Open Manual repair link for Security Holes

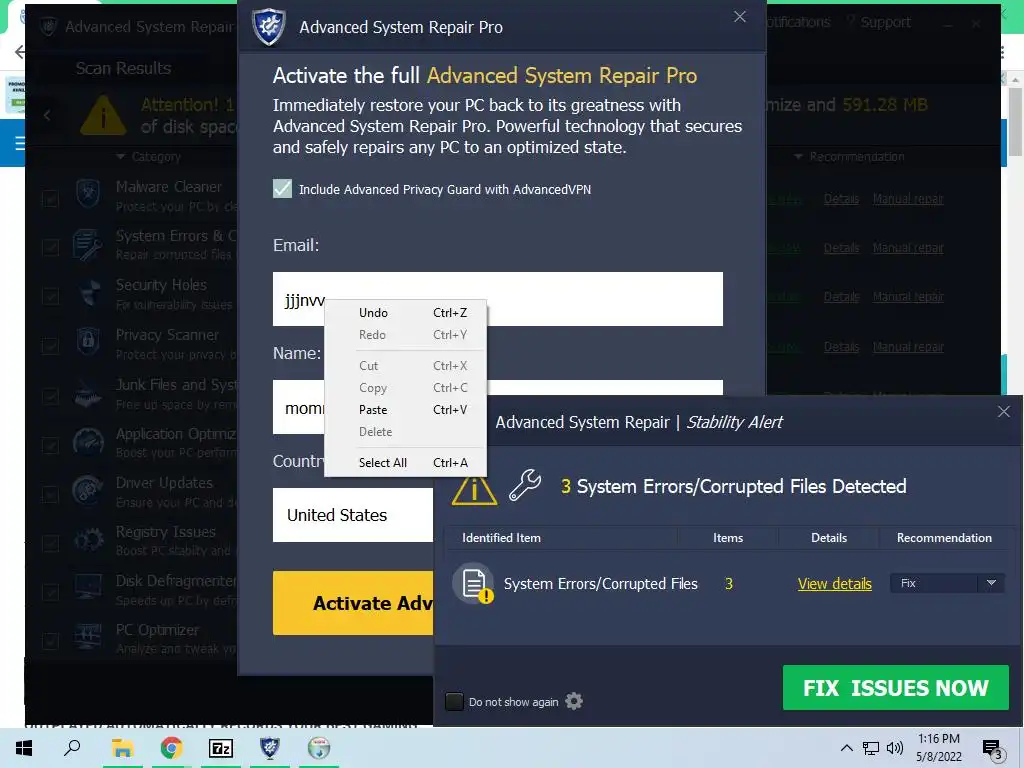[908, 296]
